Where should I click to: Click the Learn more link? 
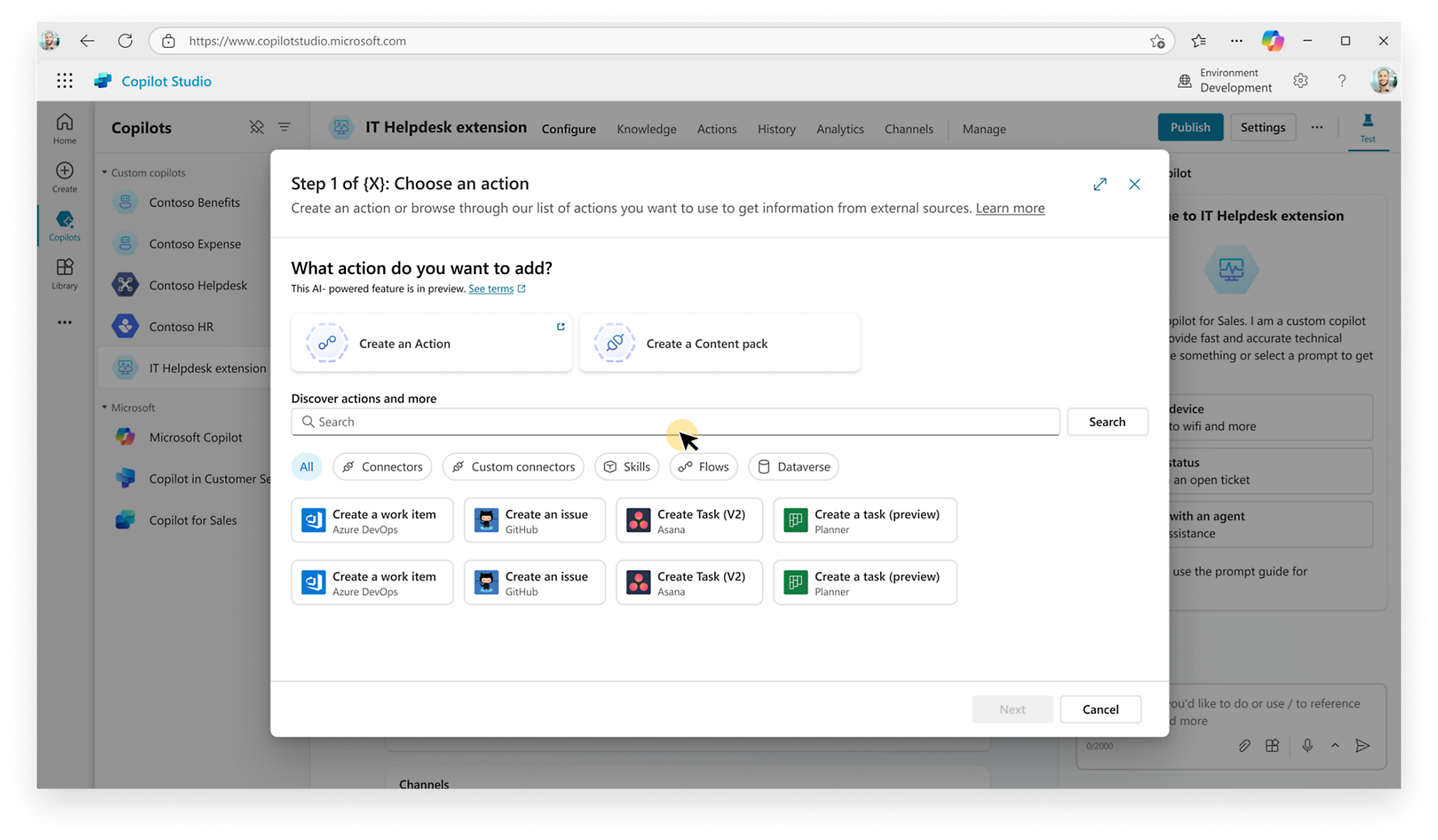[x=1010, y=207]
